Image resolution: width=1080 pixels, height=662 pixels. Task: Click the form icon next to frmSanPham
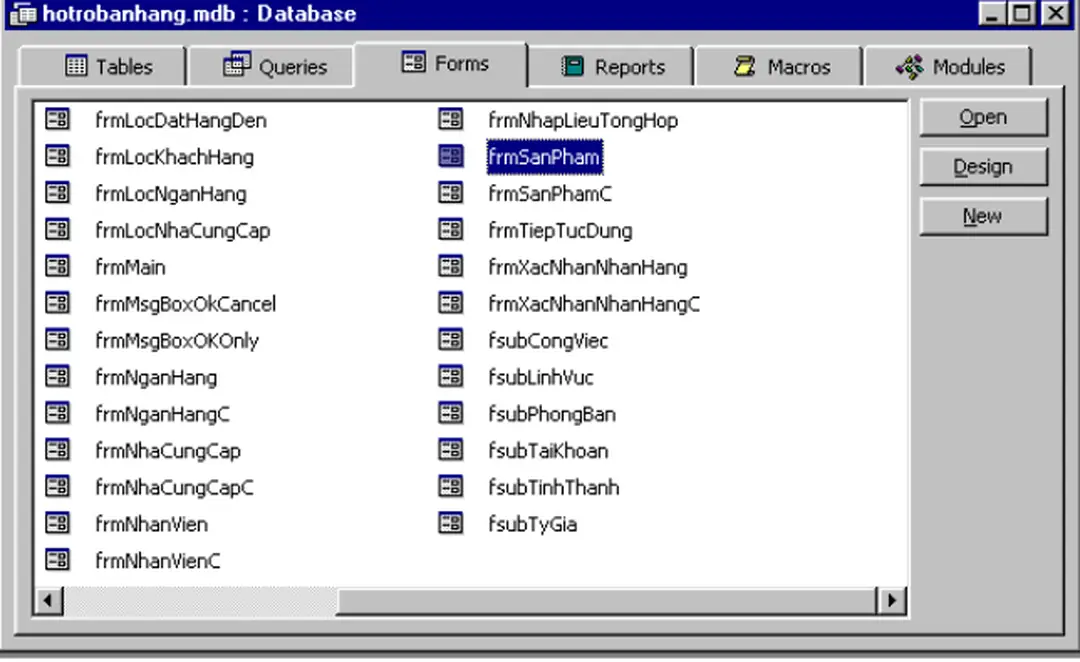(x=450, y=156)
